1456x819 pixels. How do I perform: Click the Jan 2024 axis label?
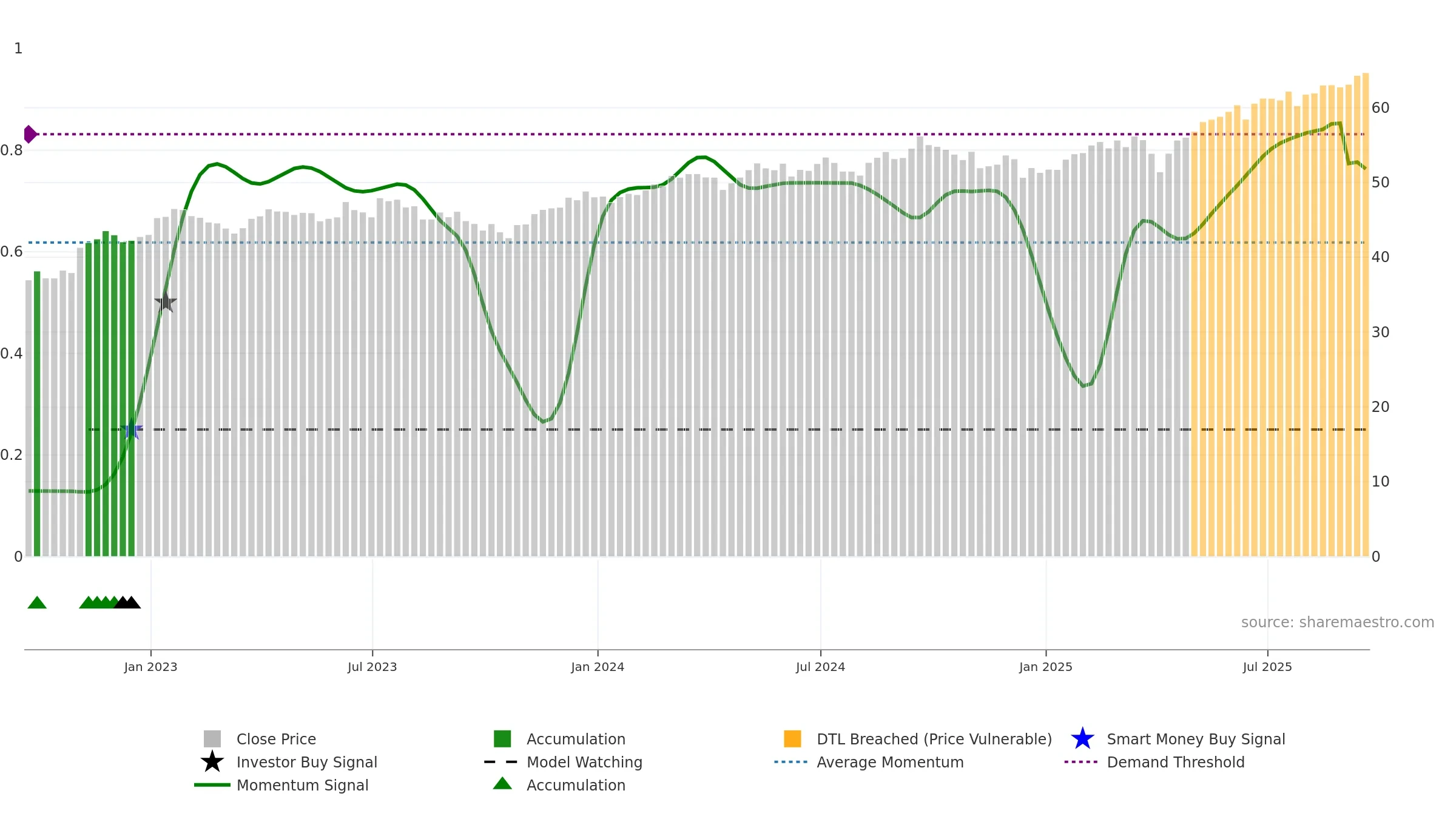coord(598,667)
